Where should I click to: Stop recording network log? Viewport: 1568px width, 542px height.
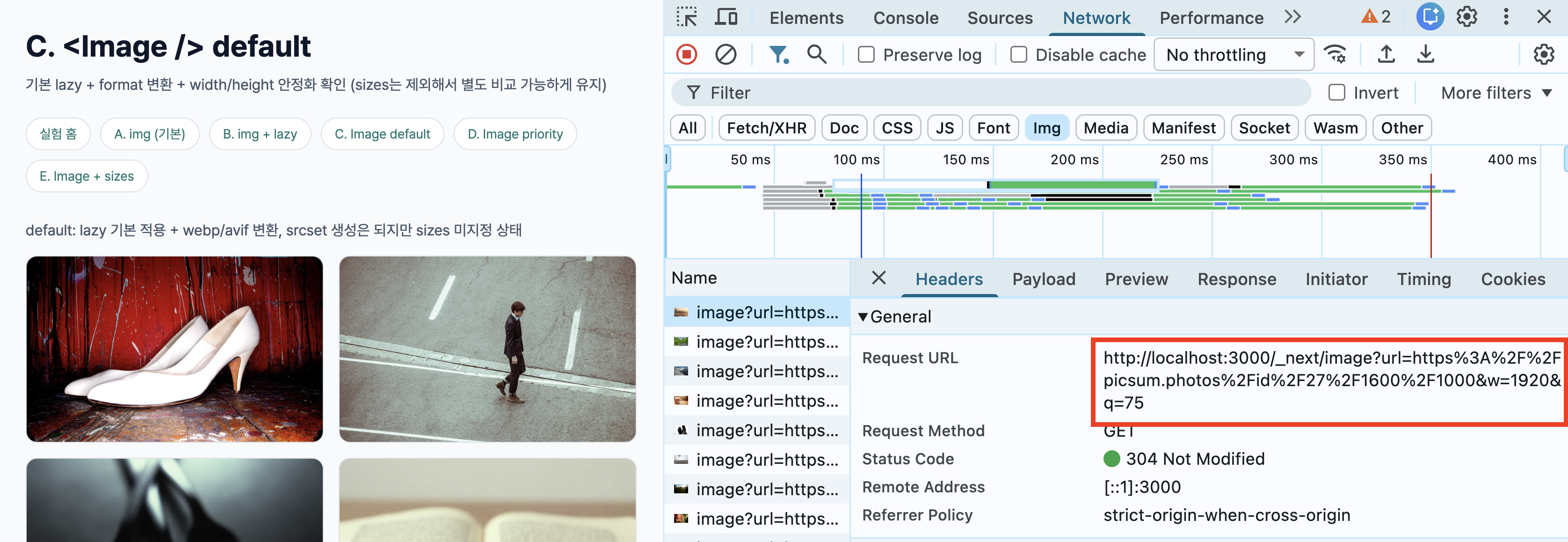point(687,55)
